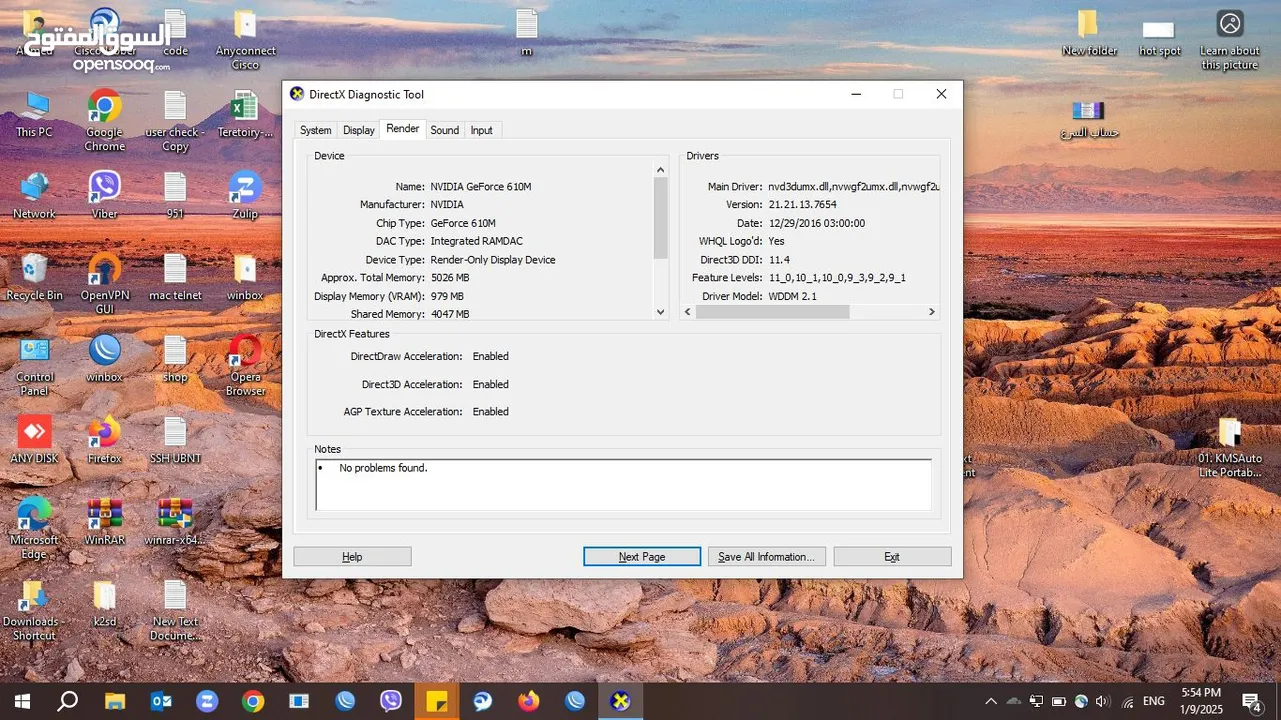
Task: Select the Teretoiry Excel file icon
Action: click(x=245, y=114)
